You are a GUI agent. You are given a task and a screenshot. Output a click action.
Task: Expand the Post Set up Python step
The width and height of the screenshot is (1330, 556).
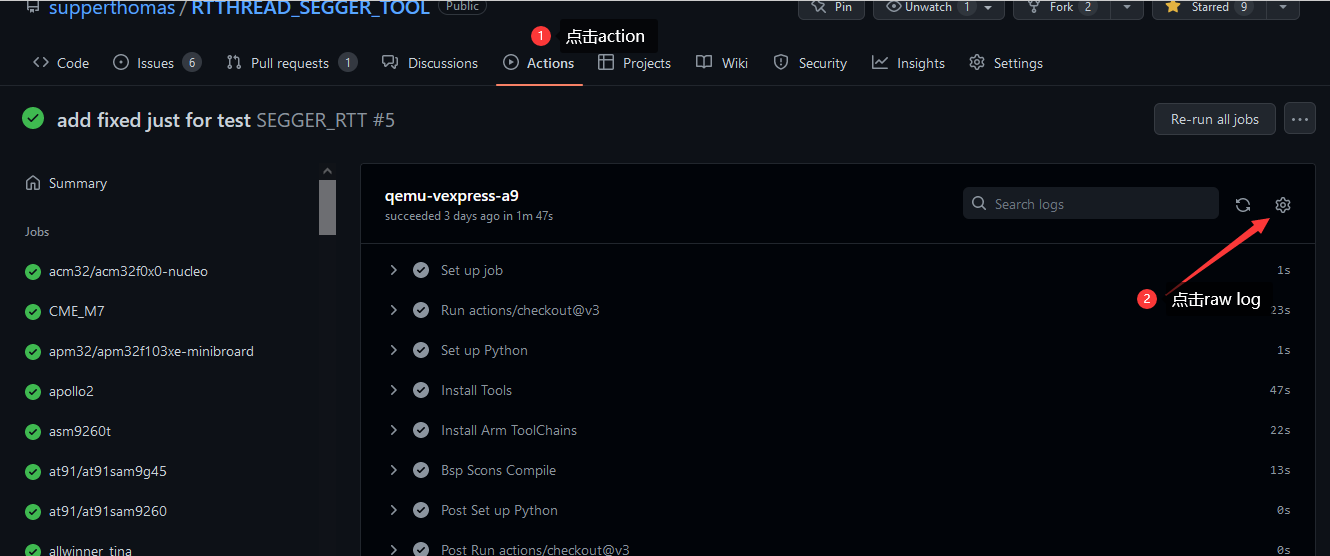394,510
